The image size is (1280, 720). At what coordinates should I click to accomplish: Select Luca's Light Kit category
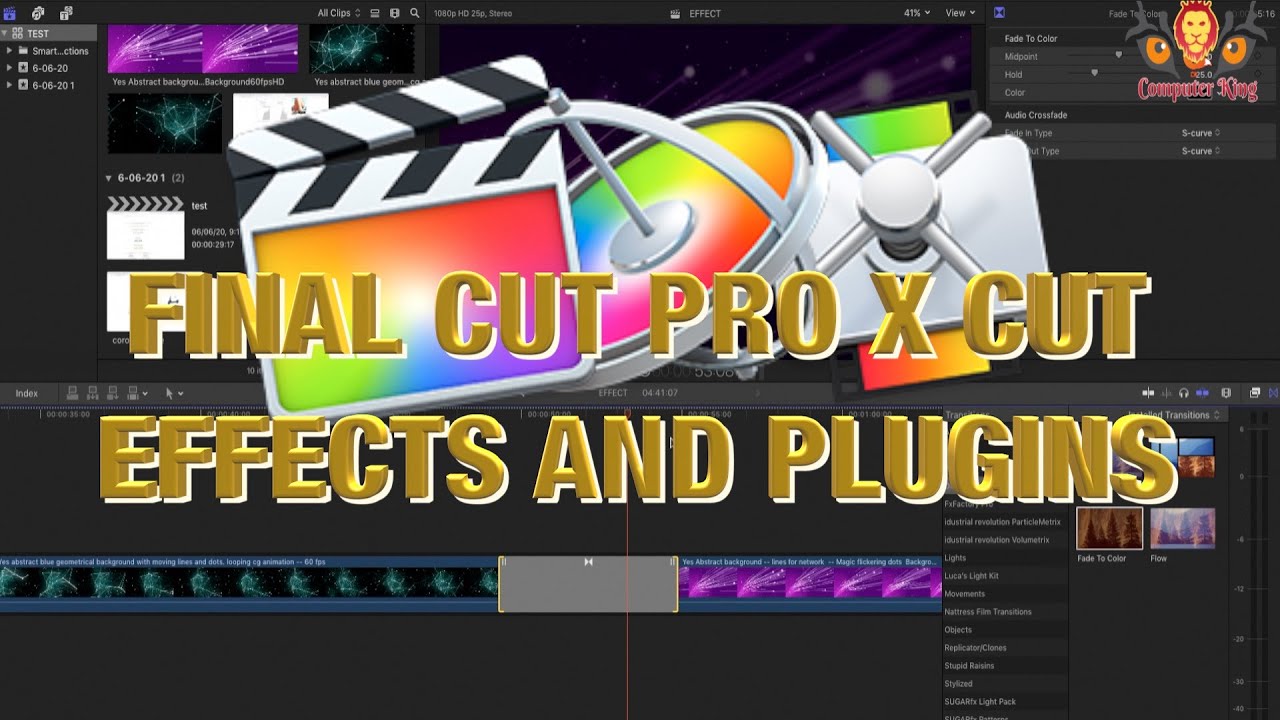point(971,576)
